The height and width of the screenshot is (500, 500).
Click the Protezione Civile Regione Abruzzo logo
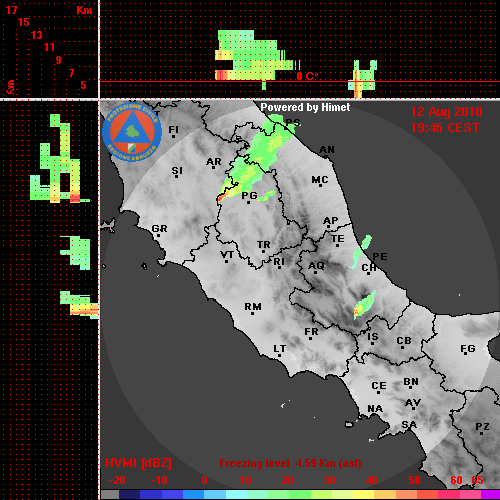click(132, 132)
